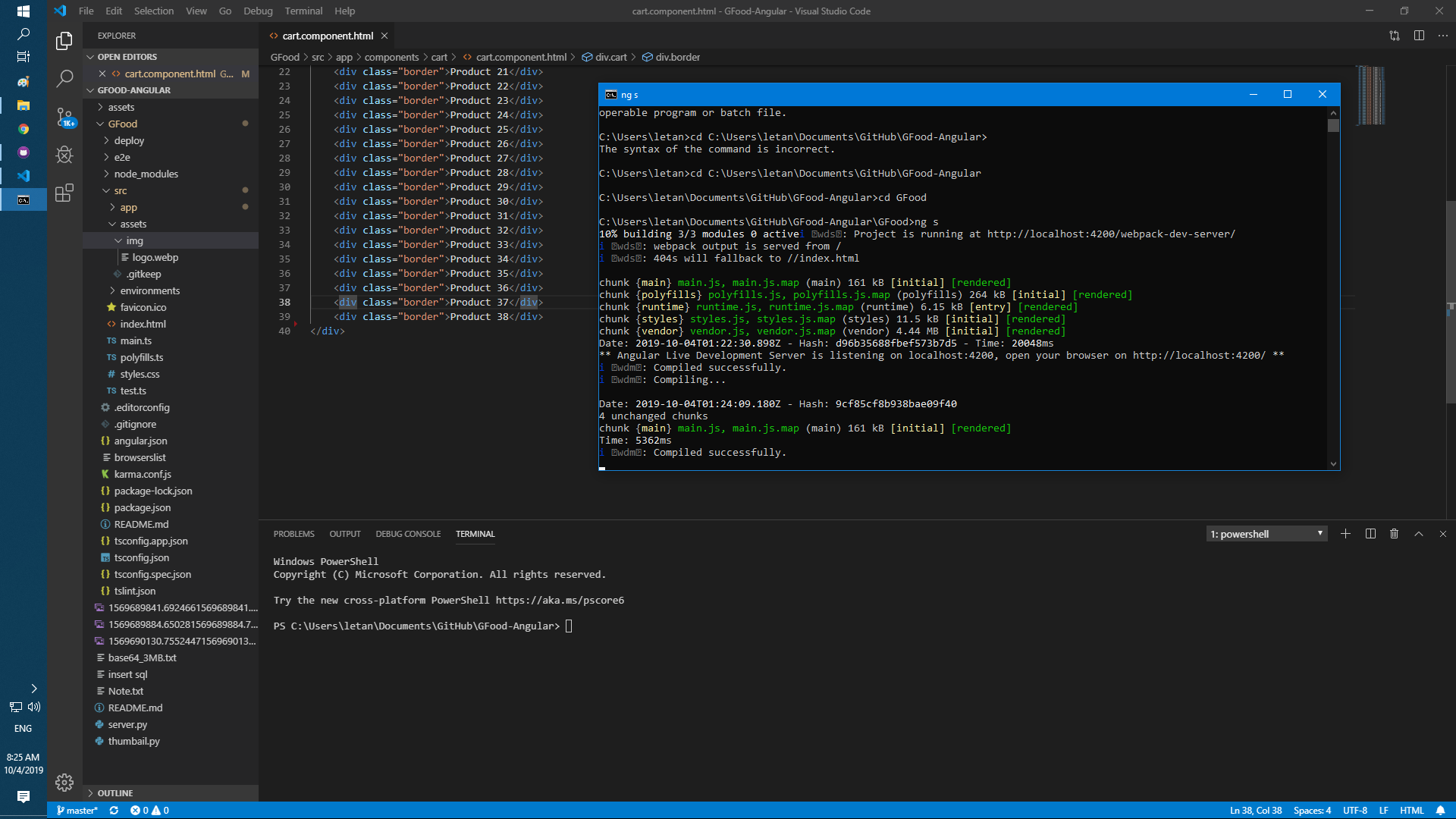Screen dimensions: 1456x819
Task: Click the terminal scrollbar thumb in ng s window
Action: click(1333, 126)
